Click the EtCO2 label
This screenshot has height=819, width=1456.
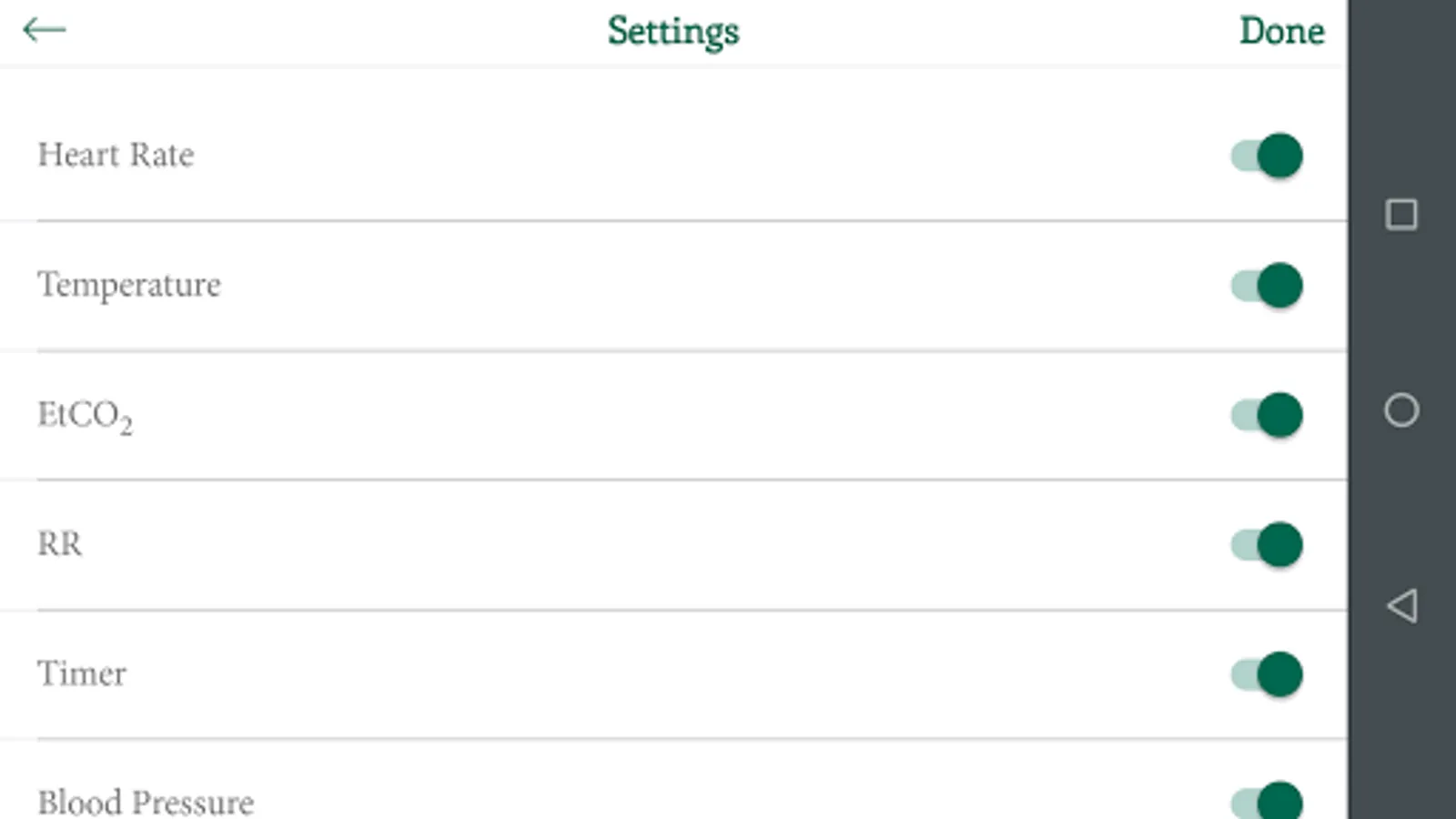click(85, 416)
